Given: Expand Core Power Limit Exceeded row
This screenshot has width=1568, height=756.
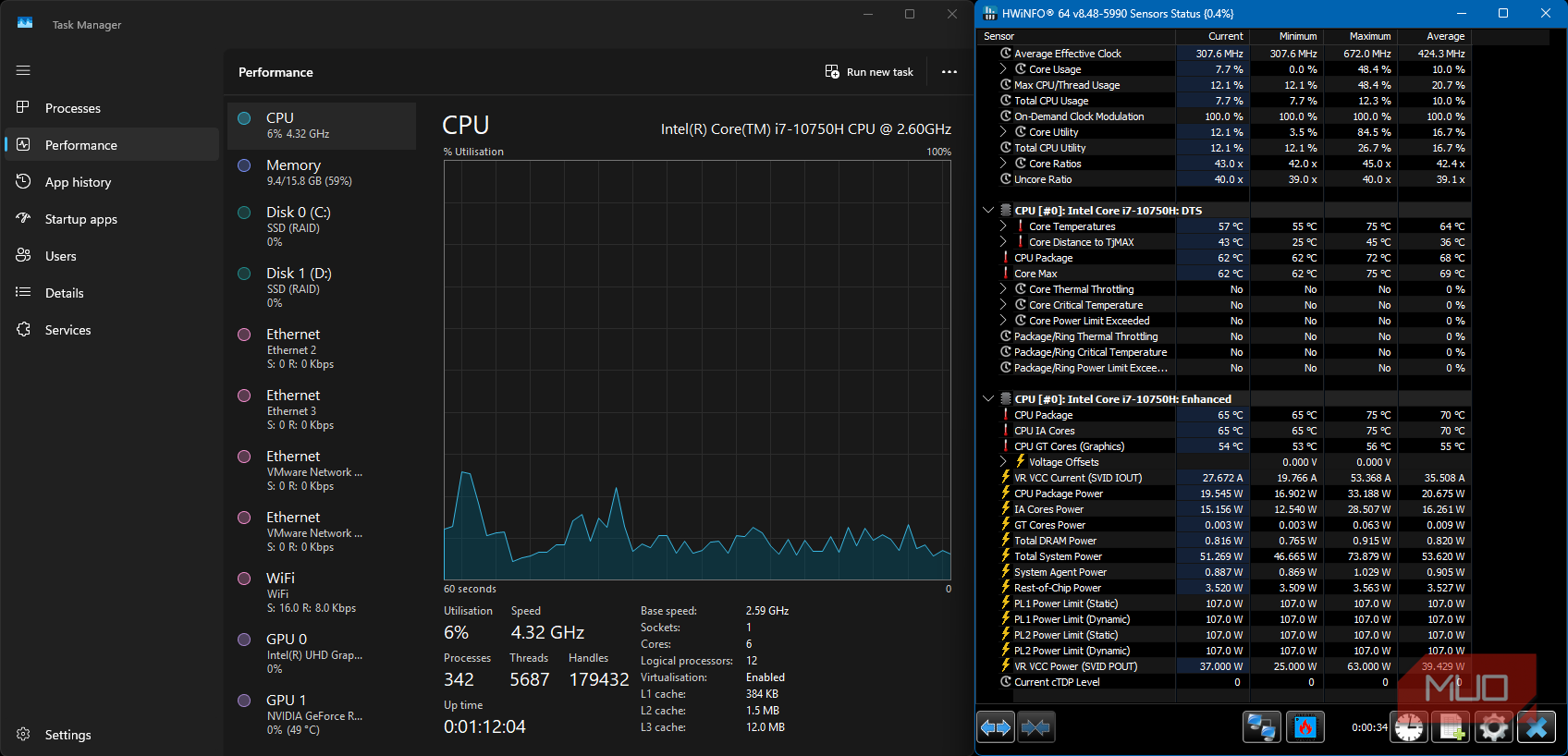Looking at the screenshot, I should coord(1003,321).
